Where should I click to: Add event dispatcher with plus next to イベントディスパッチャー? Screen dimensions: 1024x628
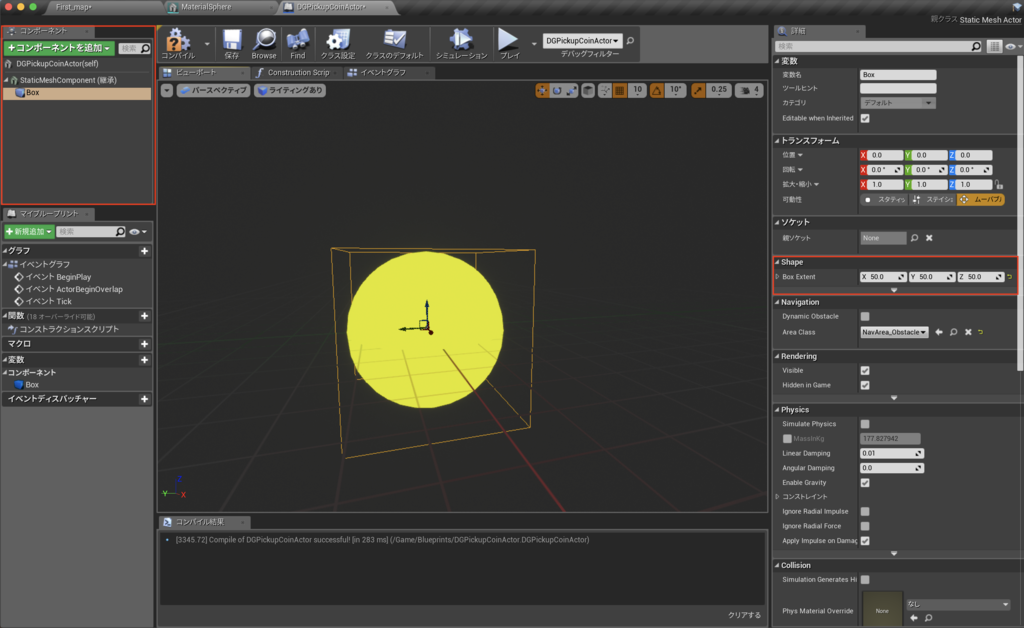coord(144,399)
